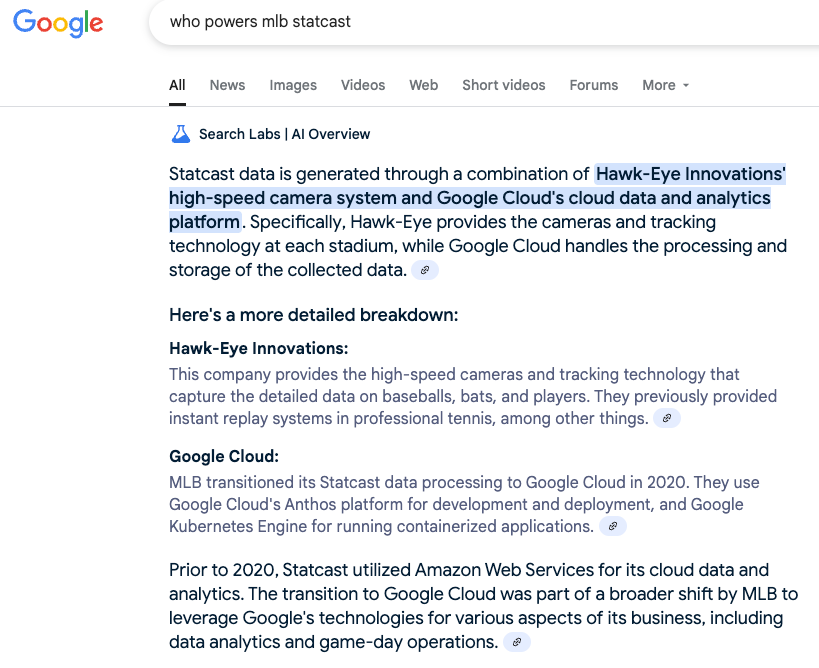819x668 pixels.
Task: Select the All results tab
Action: pos(177,85)
